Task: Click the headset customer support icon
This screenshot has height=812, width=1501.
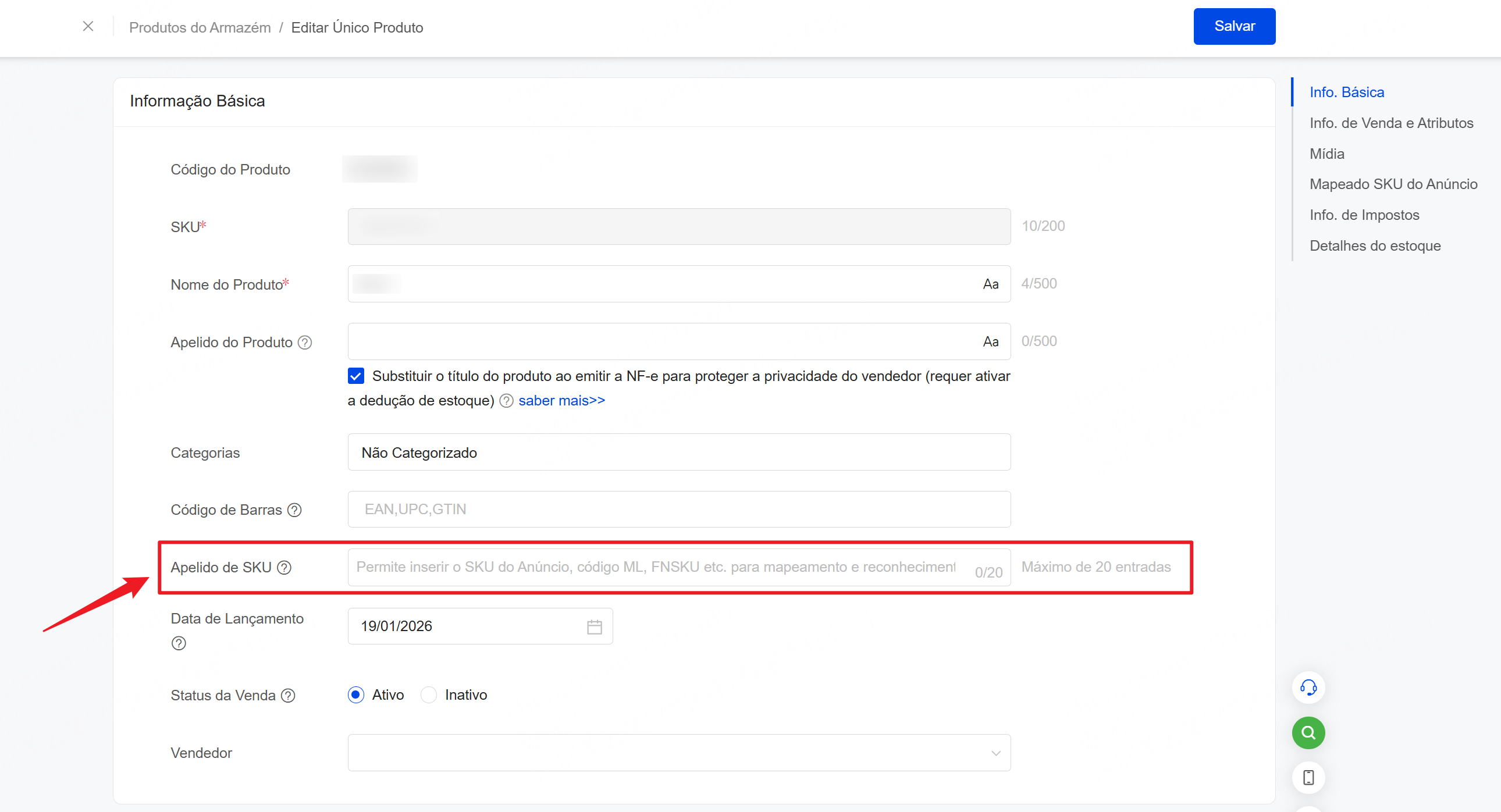Action: [1308, 688]
